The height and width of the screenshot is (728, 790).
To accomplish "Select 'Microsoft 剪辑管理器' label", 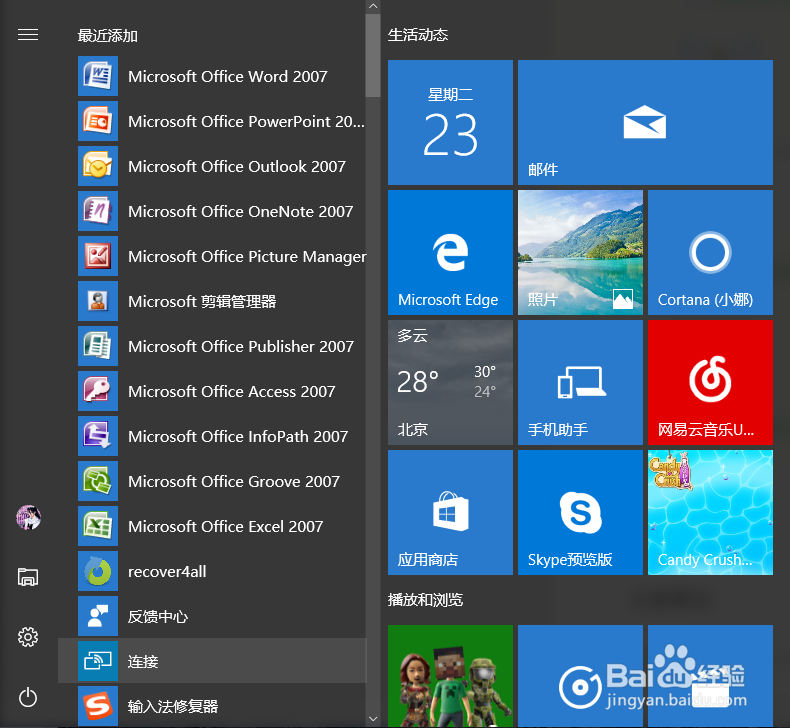I will [202, 302].
